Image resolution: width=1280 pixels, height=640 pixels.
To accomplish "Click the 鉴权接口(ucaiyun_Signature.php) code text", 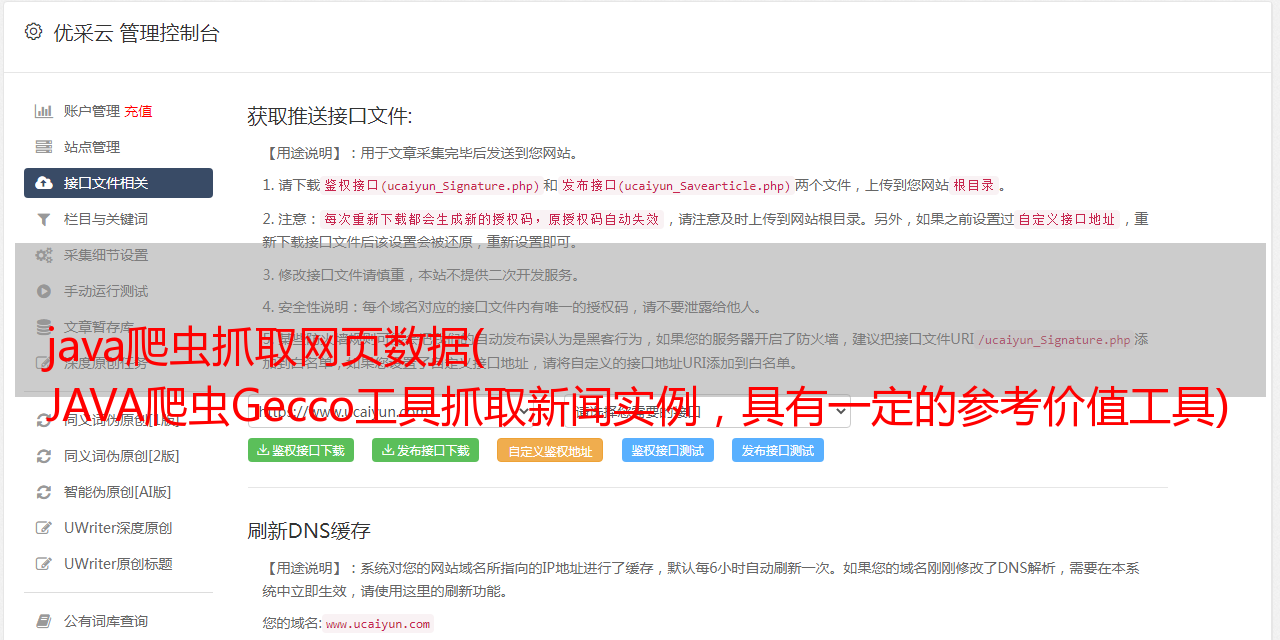I will 431,185.
